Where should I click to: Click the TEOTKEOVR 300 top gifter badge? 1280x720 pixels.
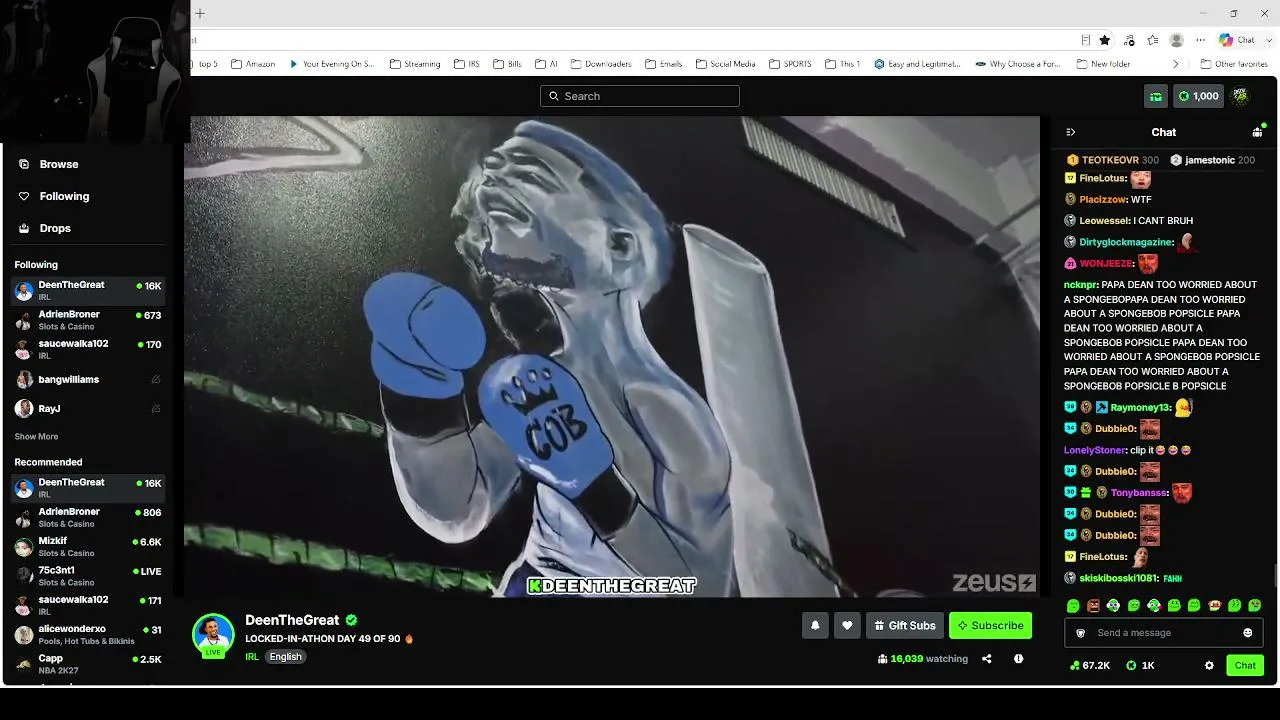(1113, 160)
